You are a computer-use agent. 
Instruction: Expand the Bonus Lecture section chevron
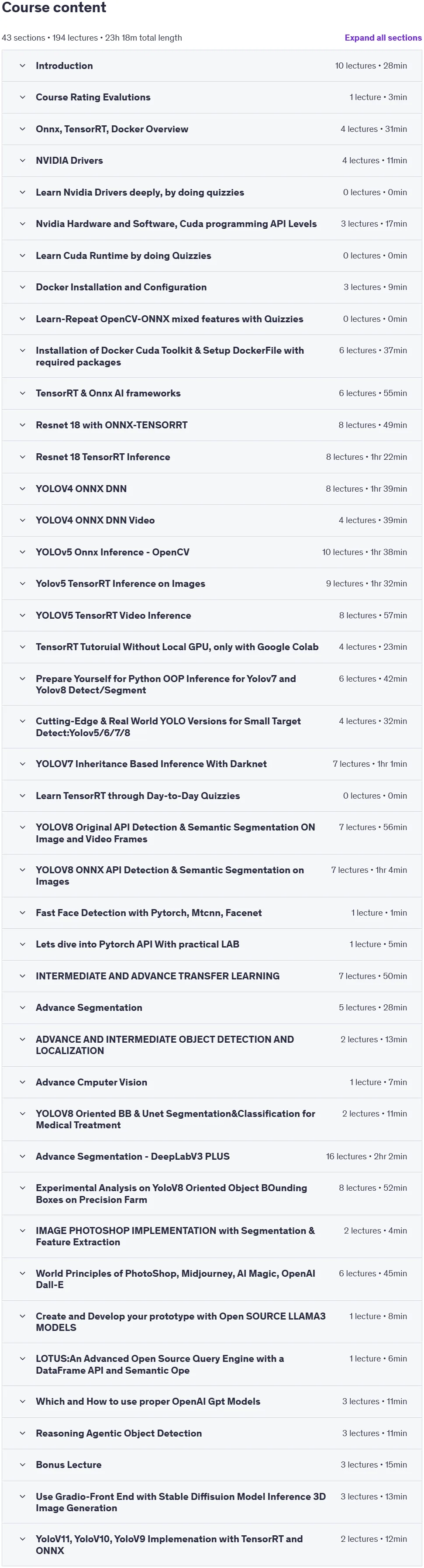tap(23, 1465)
